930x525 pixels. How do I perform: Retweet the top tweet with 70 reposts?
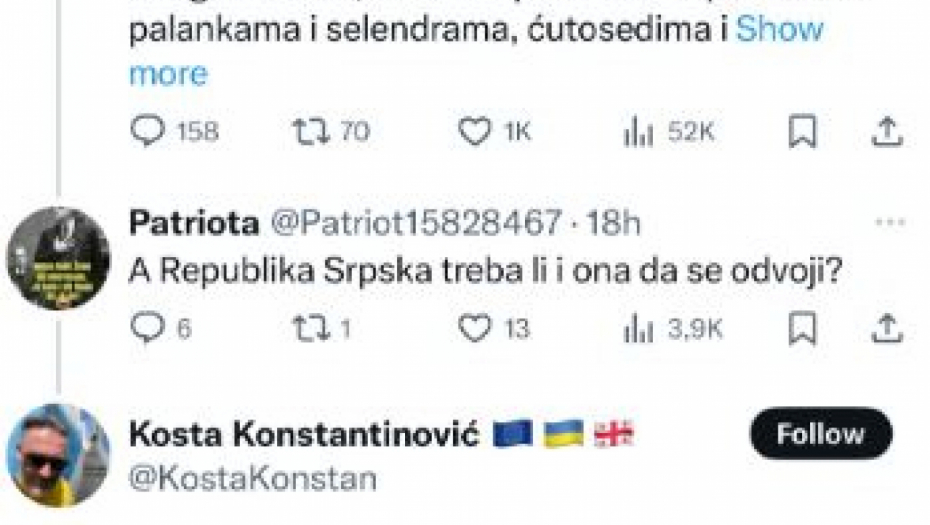coord(307,132)
